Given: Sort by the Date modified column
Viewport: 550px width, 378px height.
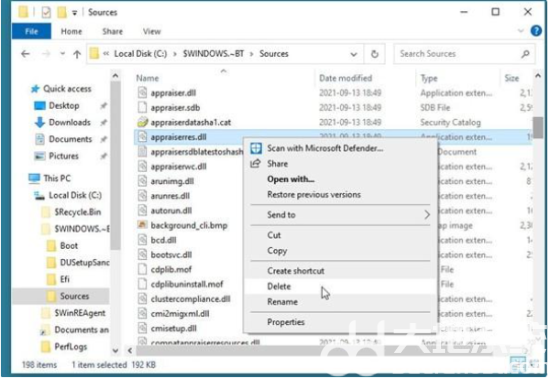Looking at the screenshot, I should 346,78.
